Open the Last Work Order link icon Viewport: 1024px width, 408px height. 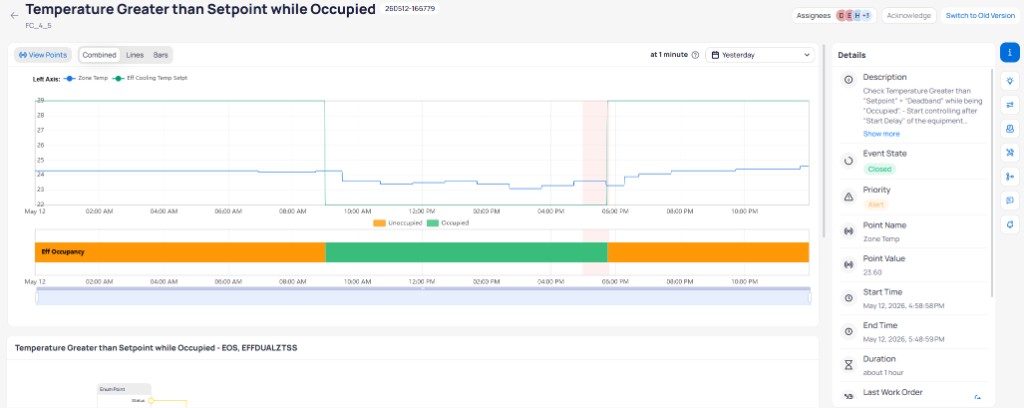(978, 396)
